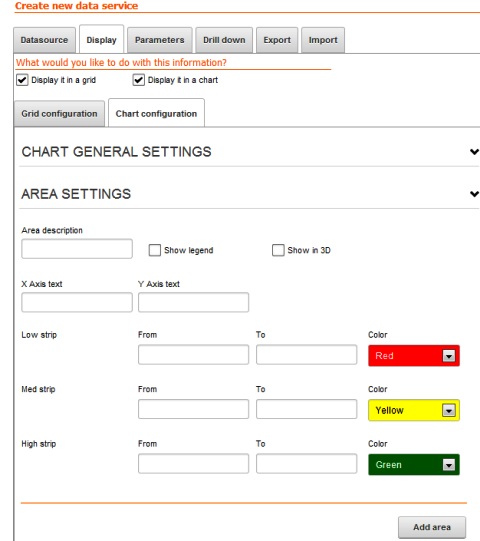The height and width of the screenshot is (541, 480).
Task: Open the Import tab
Action: click(x=323, y=40)
